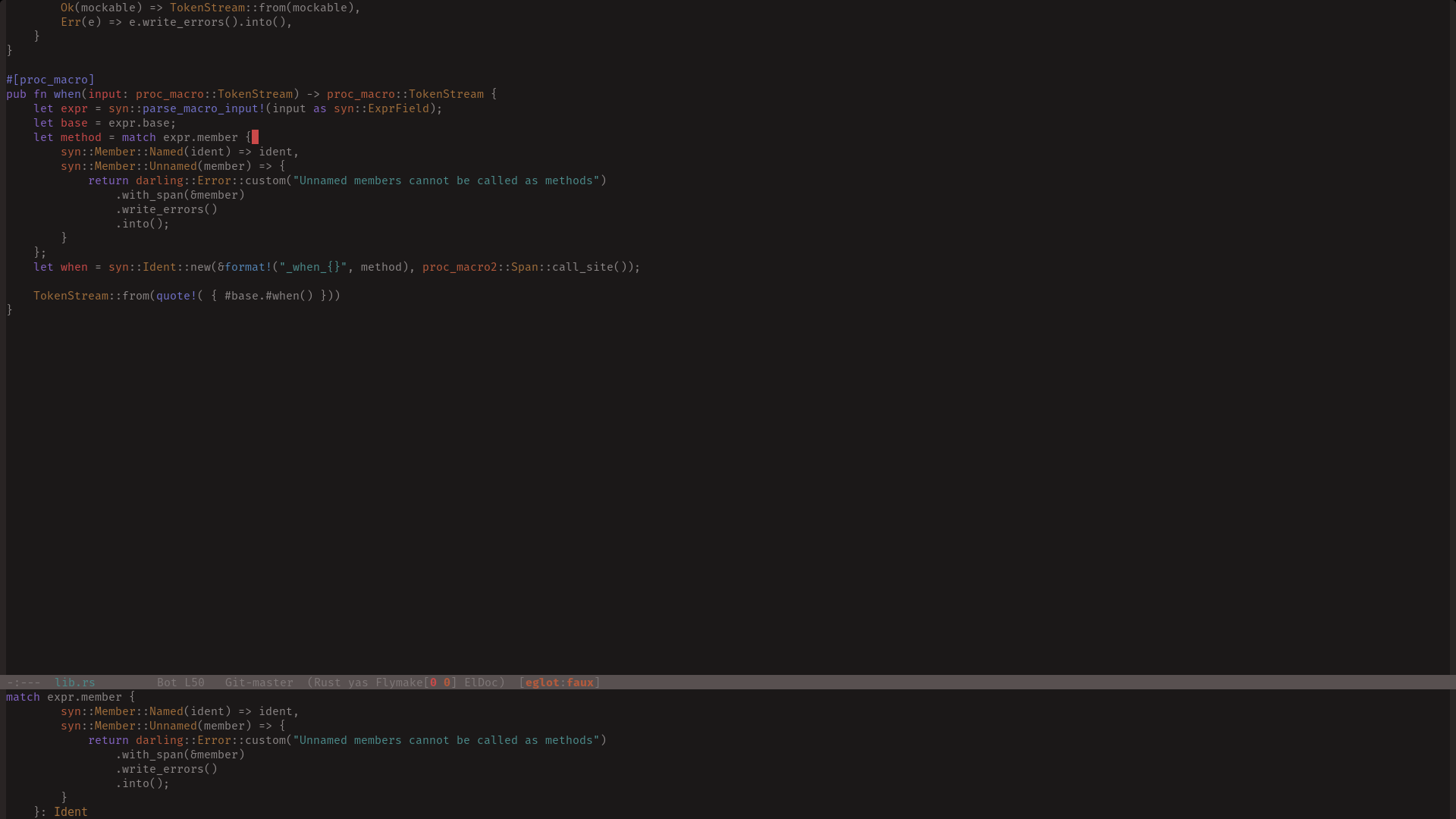This screenshot has height=819, width=1456.
Task: Click the Bot buffer position indicator
Action: coord(167,682)
